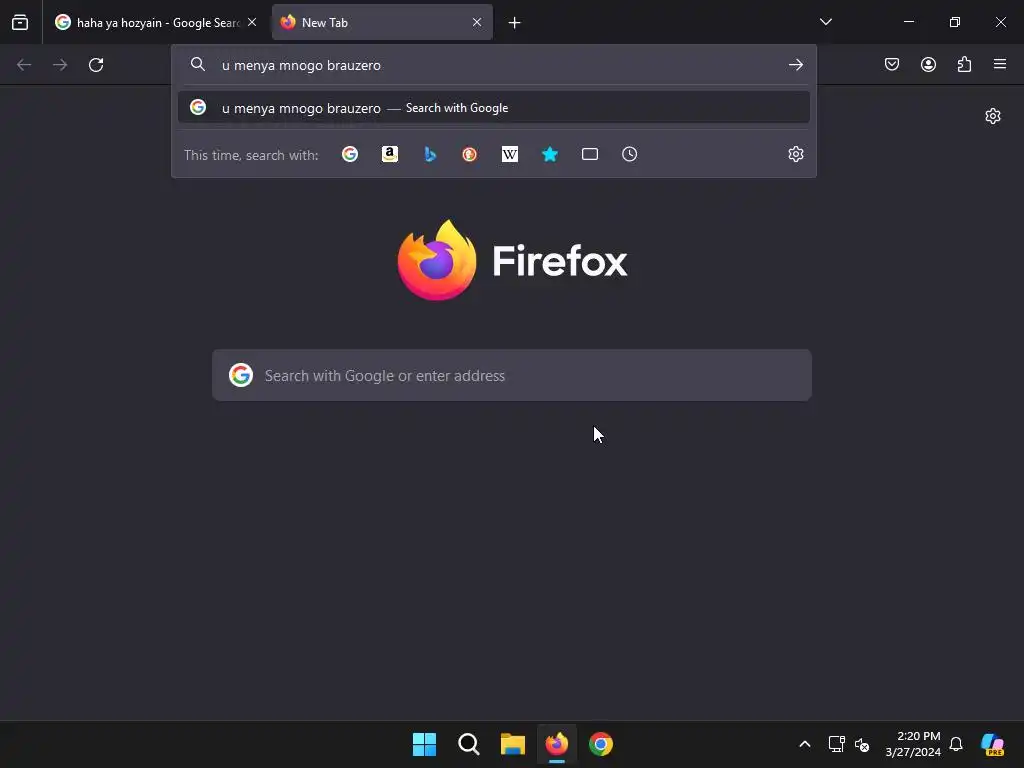Search in History clock icon

click(630, 154)
